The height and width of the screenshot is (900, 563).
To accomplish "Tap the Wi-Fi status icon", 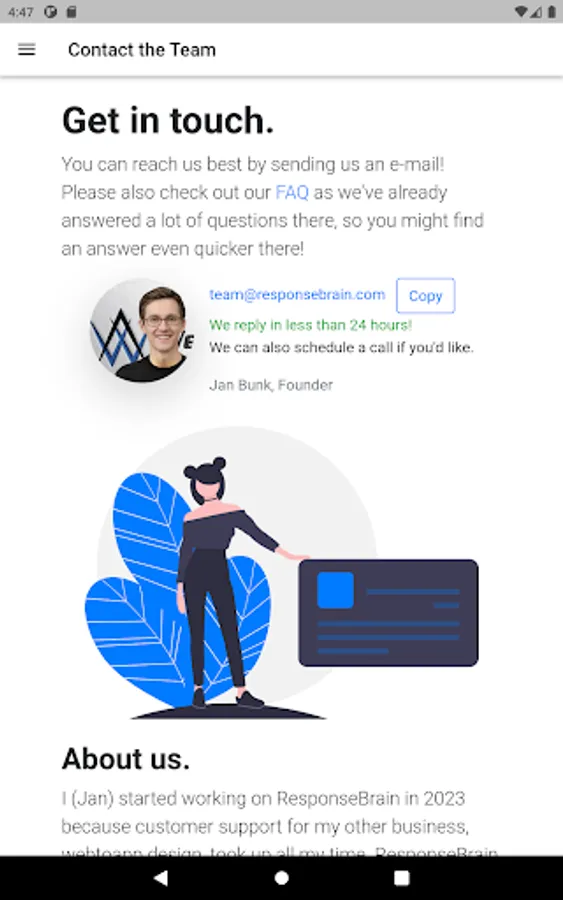I will (521, 11).
